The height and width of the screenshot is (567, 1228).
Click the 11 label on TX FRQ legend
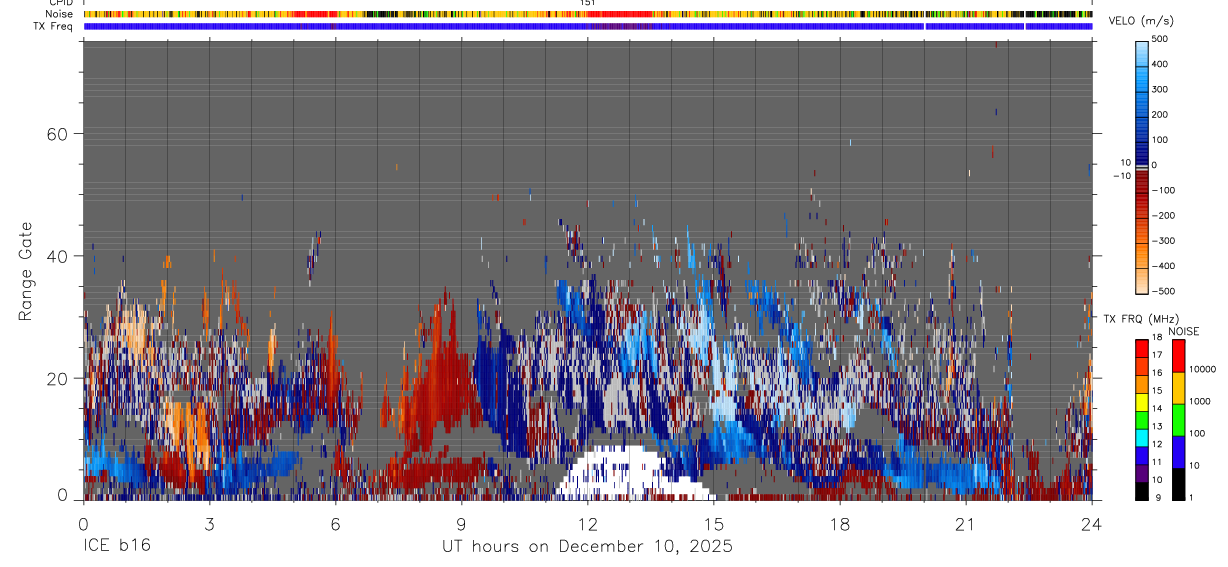point(1158,462)
